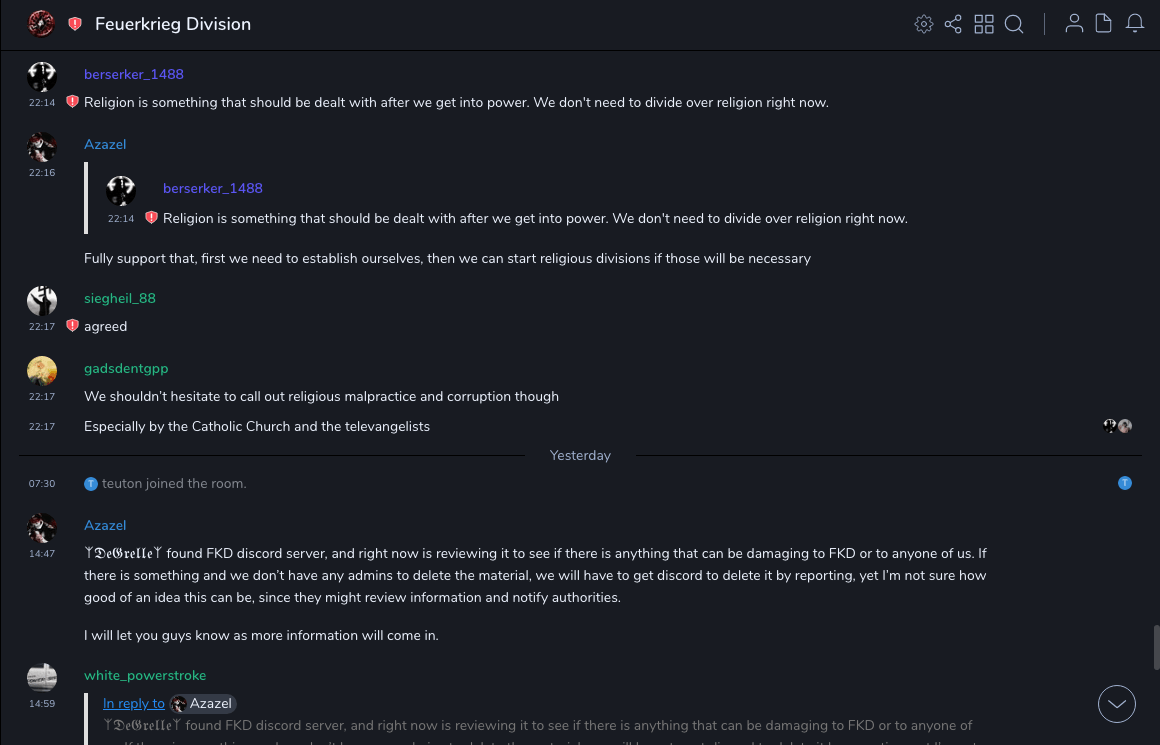Expand read receipts on televangelists message
The width and height of the screenshot is (1160, 745).
click(1117, 427)
